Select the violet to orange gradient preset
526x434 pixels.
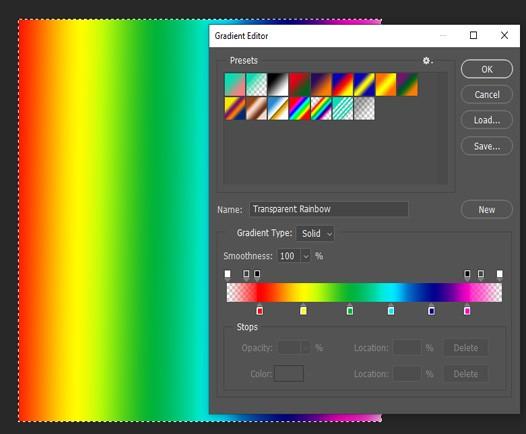click(321, 85)
